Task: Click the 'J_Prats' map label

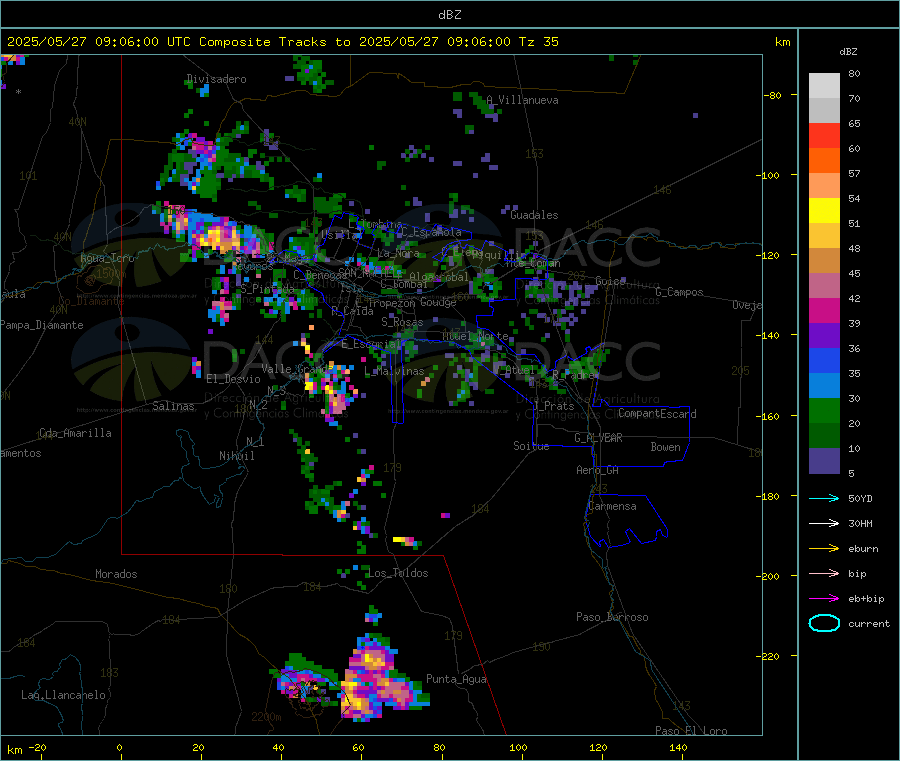Action: [553, 406]
